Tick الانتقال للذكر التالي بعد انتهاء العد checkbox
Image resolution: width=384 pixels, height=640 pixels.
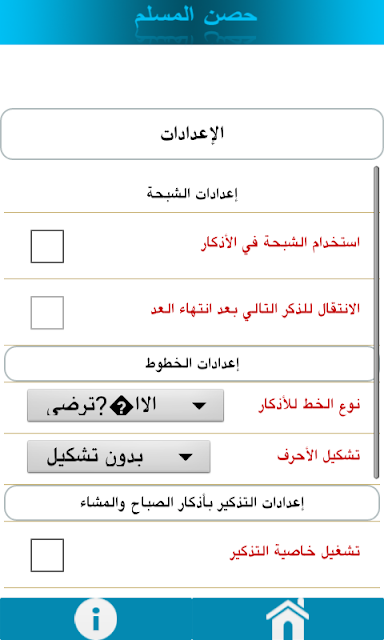coord(47,313)
